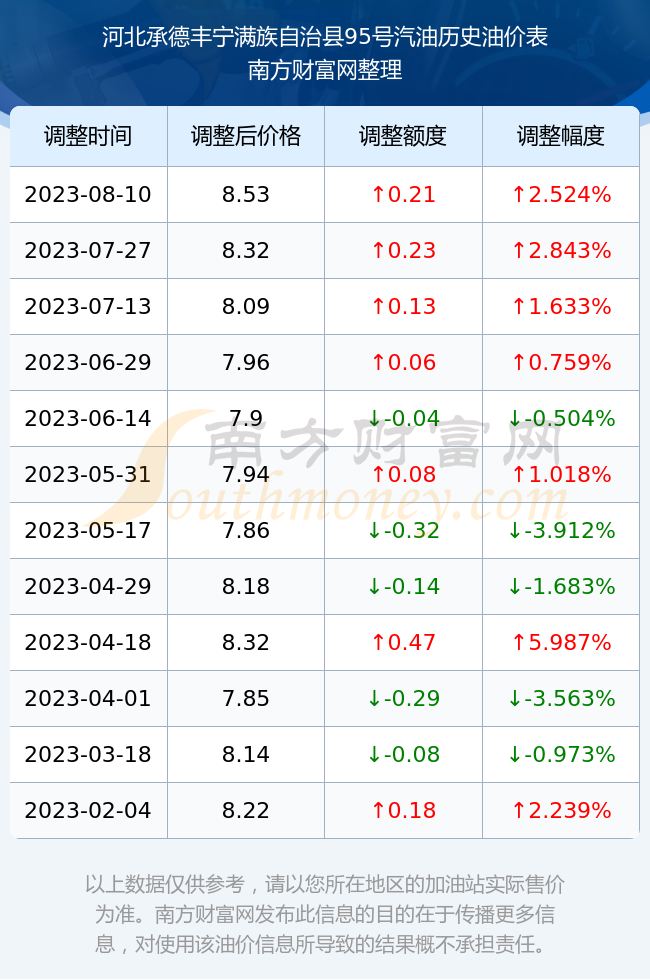Click the disclaimer text at the bottom
The height and width of the screenshot is (980, 650).
tap(325, 914)
